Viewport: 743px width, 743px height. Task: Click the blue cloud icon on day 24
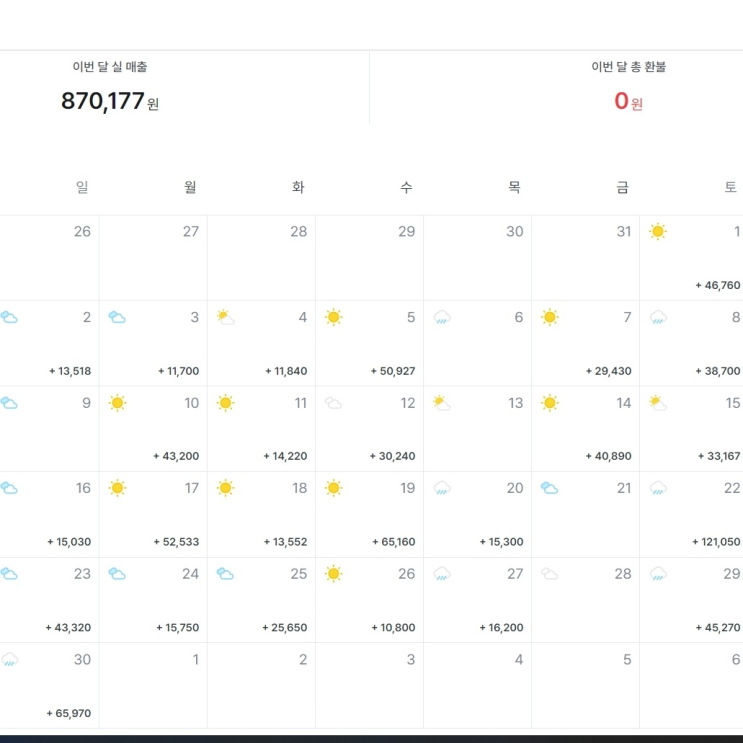coord(117,574)
